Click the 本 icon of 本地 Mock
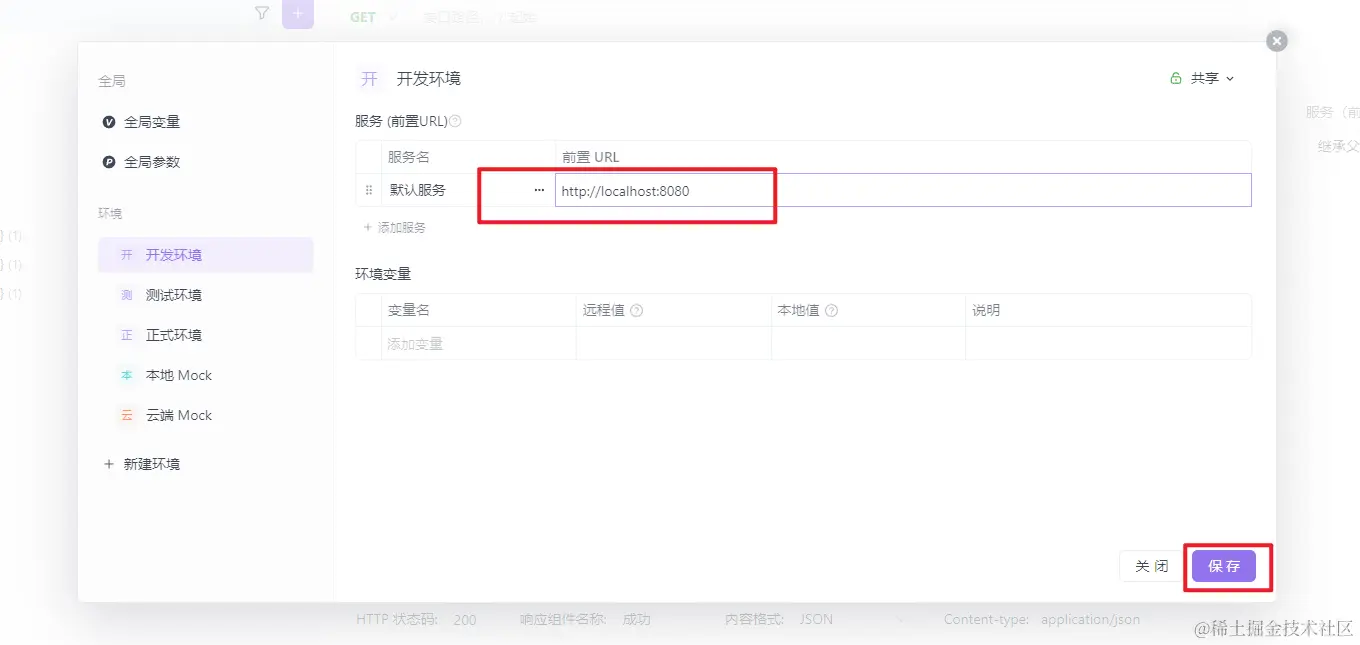 [127, 375]
